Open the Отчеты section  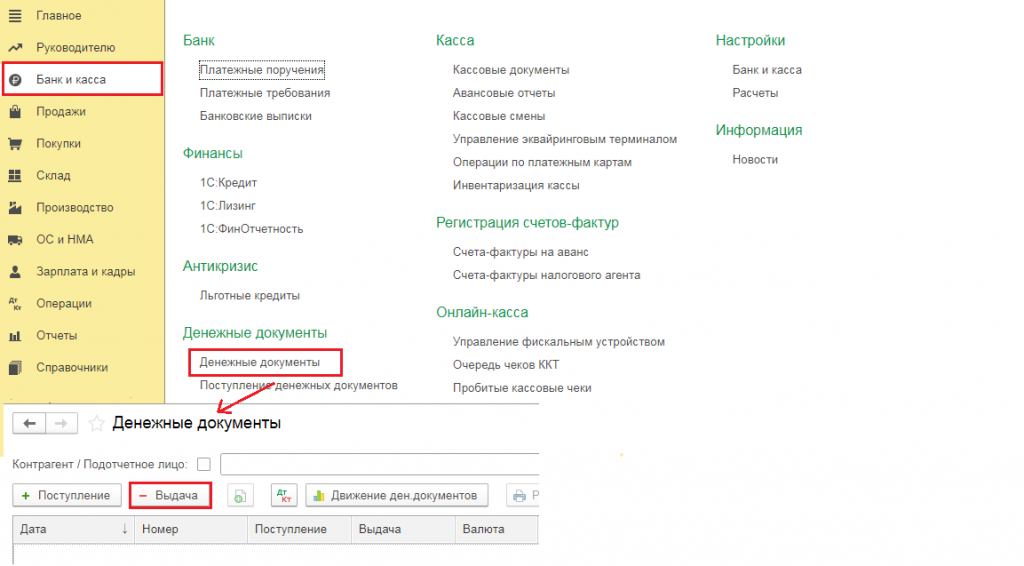(x=56, y=336)
